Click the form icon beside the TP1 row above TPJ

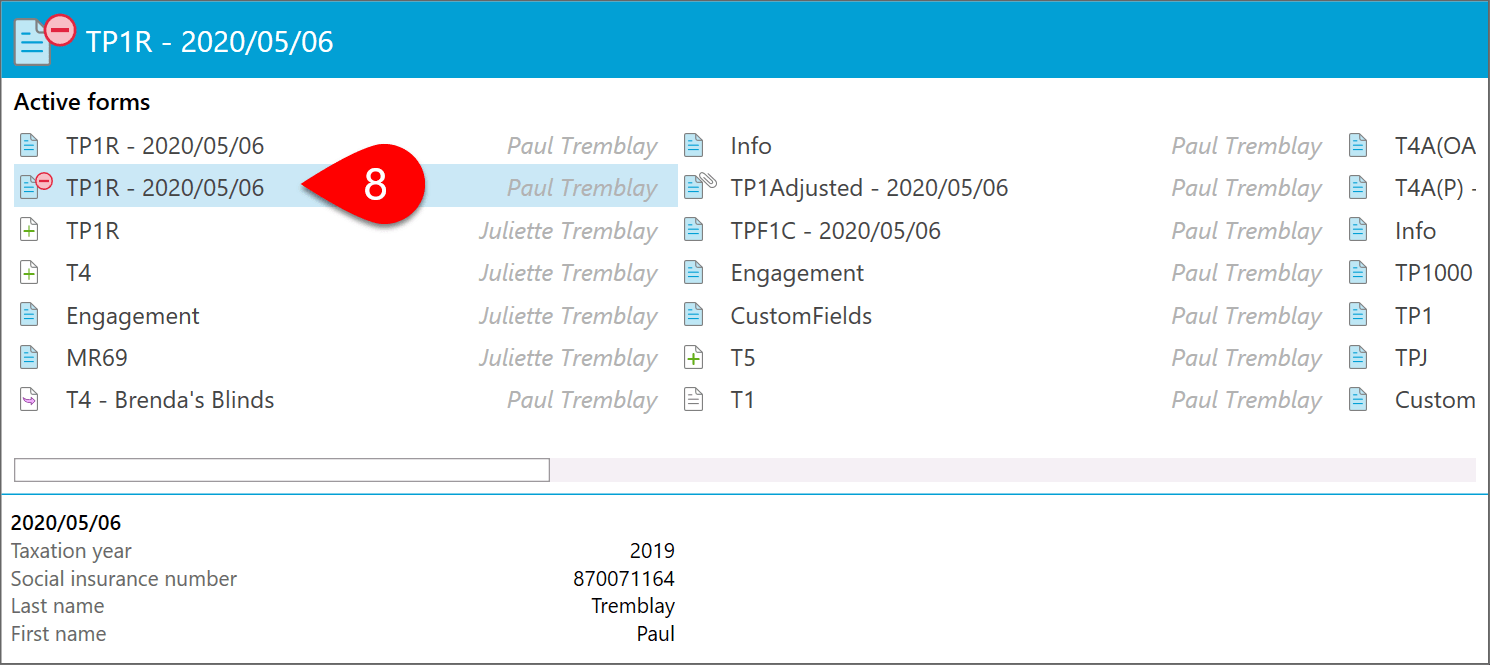(1357, 315)
